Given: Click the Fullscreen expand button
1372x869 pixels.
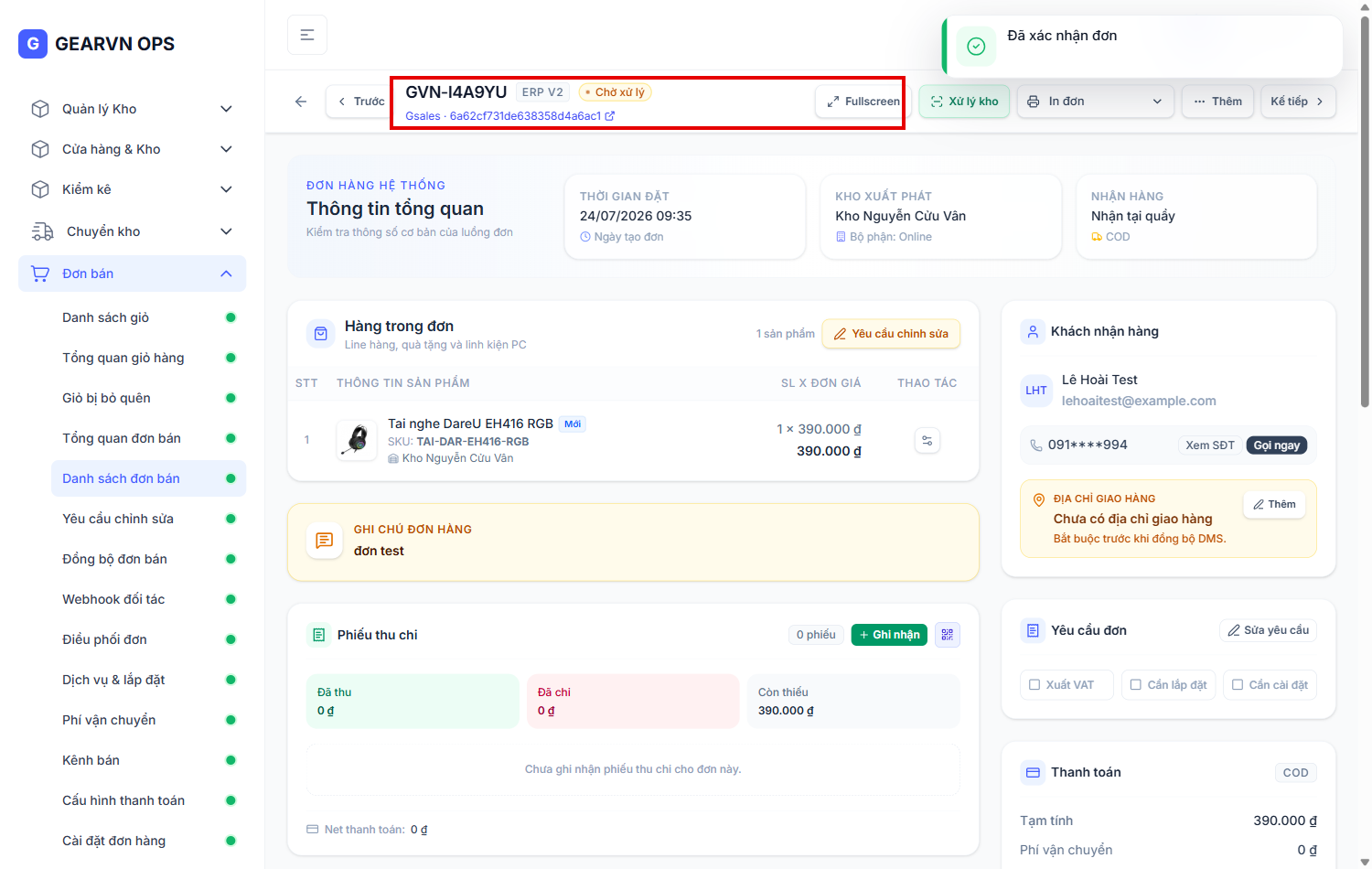Looking at the screenshot, I should [863, 102].
